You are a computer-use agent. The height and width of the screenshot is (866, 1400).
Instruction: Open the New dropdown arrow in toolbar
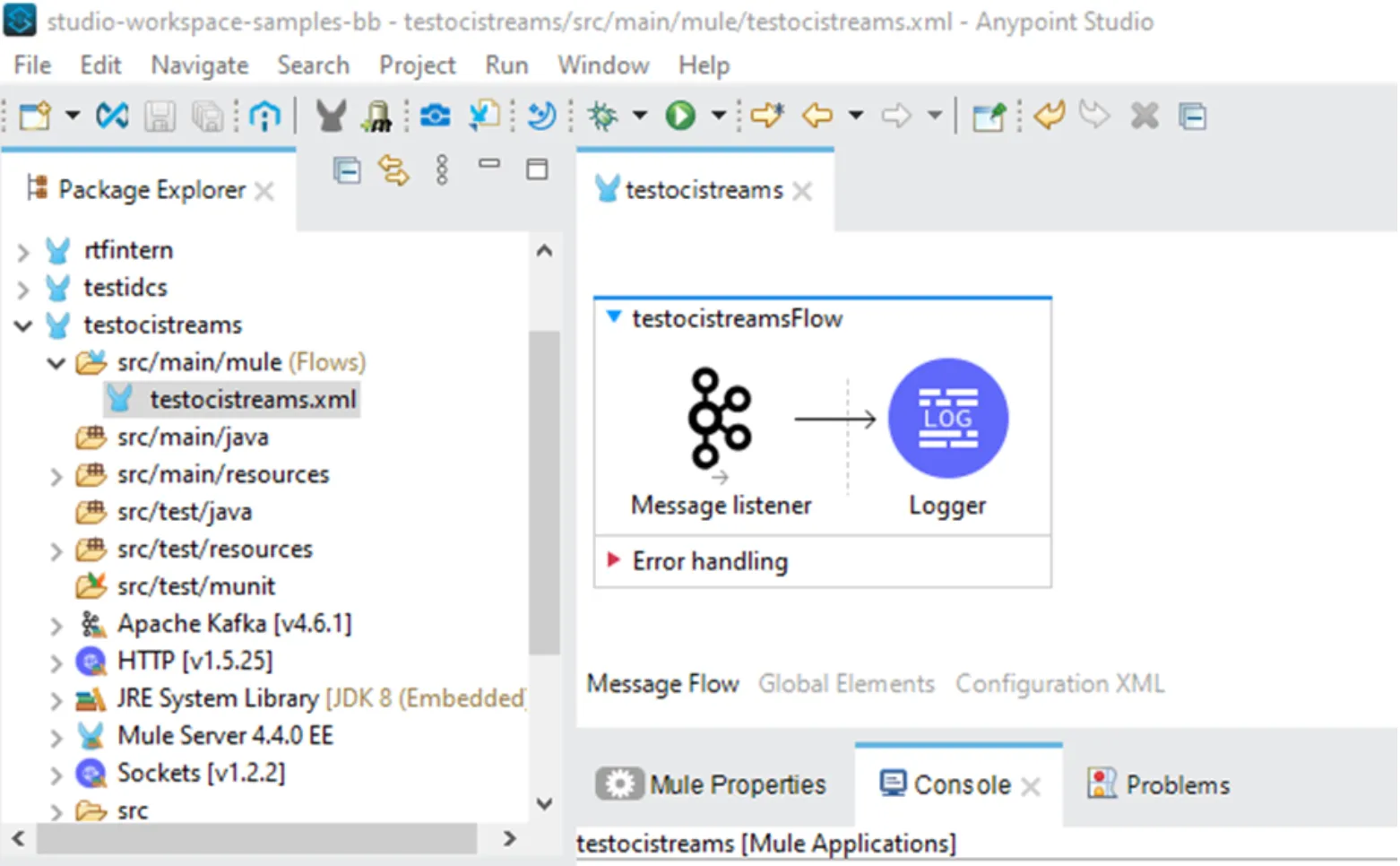click(x=73, y=116)
